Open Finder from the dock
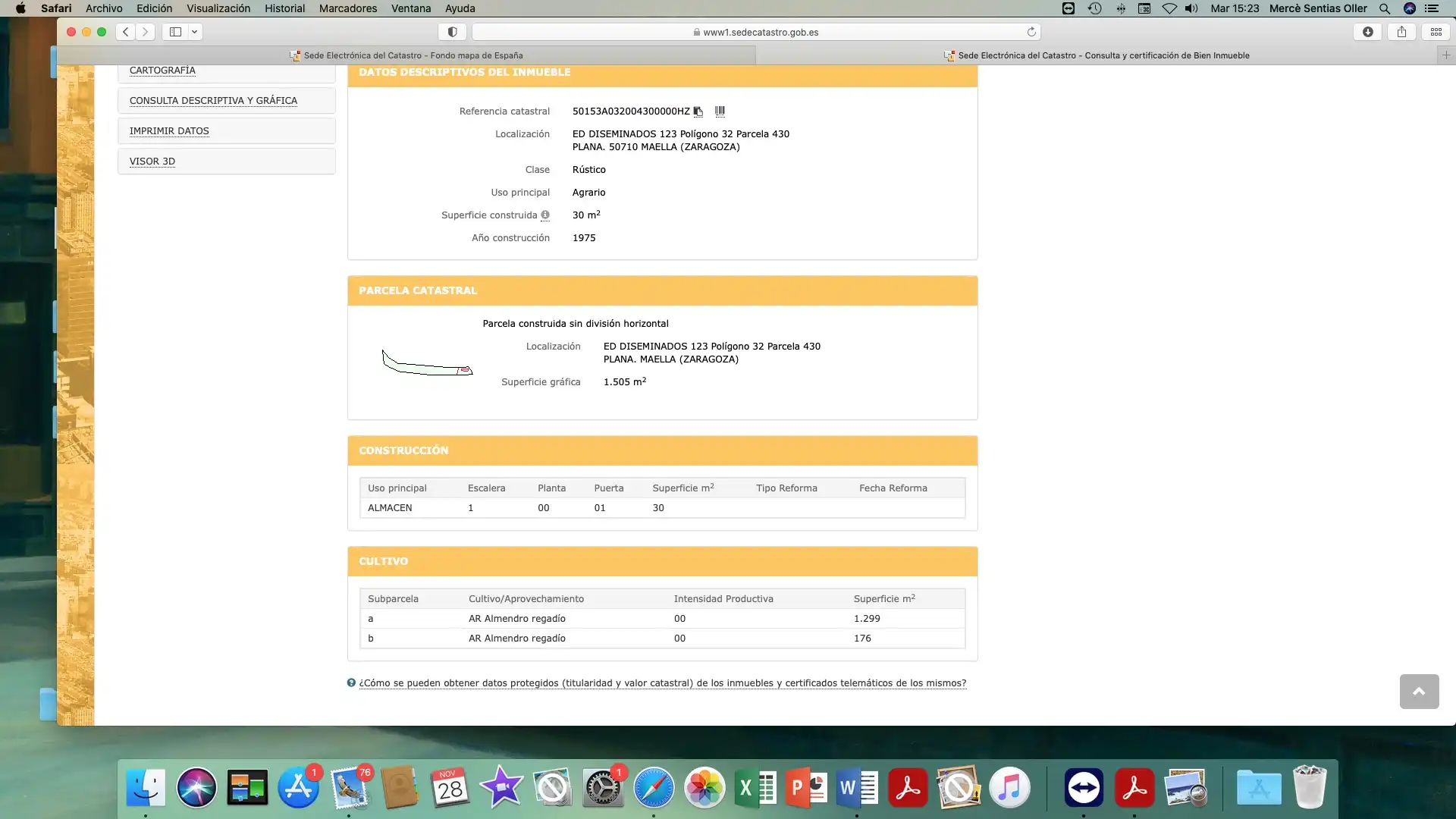 145,788
